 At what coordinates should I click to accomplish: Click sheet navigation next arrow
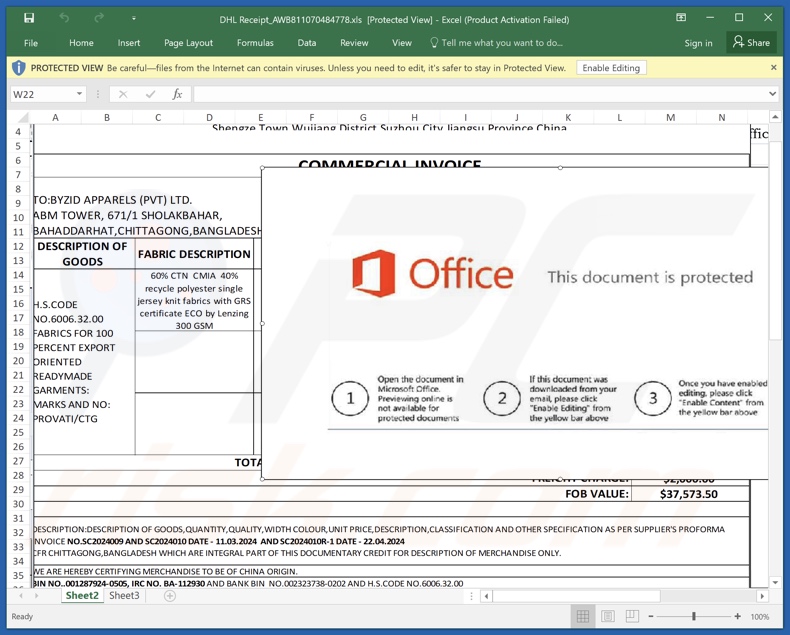point(36,596)
